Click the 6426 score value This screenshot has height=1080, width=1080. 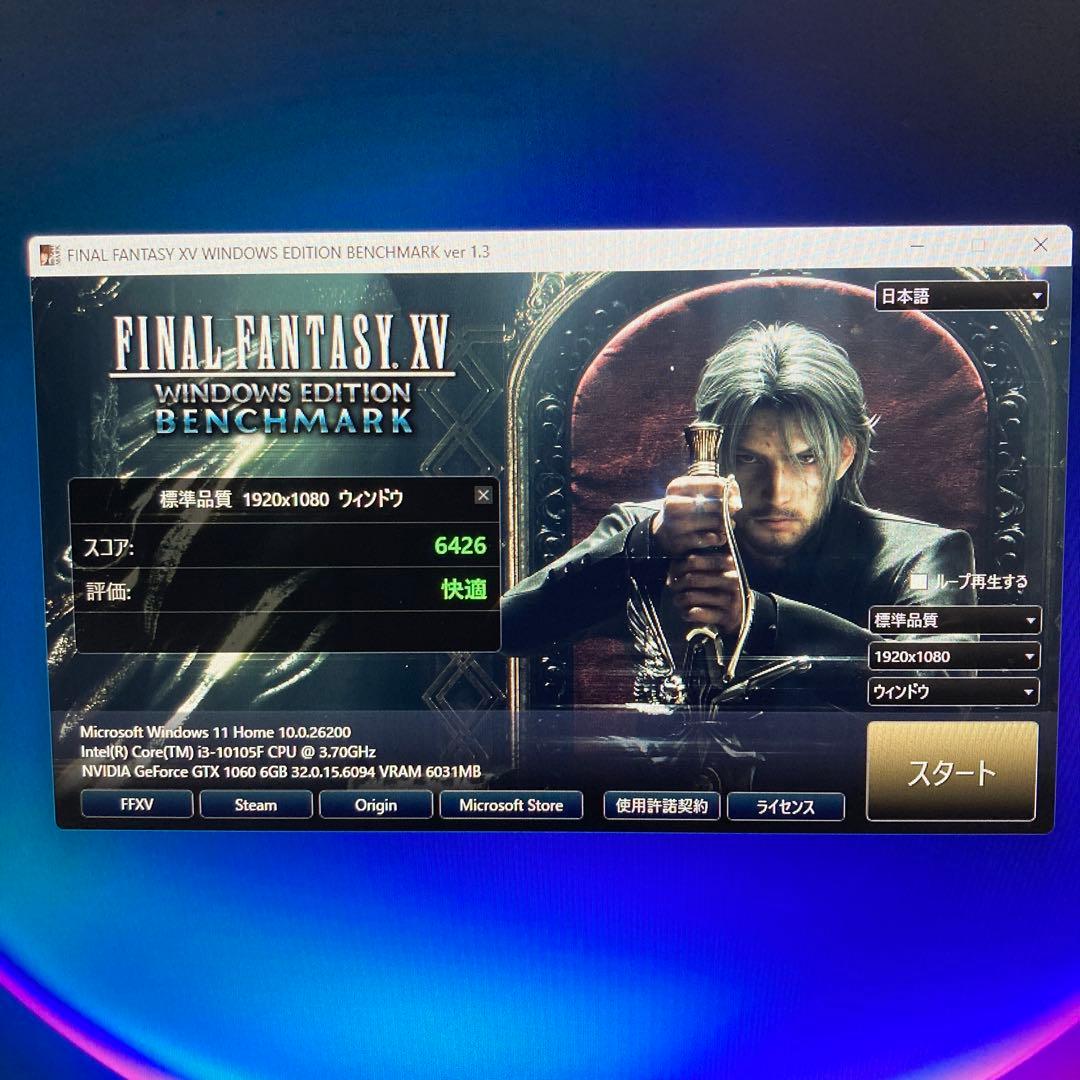pyautogui.click(x=460, y=546)
